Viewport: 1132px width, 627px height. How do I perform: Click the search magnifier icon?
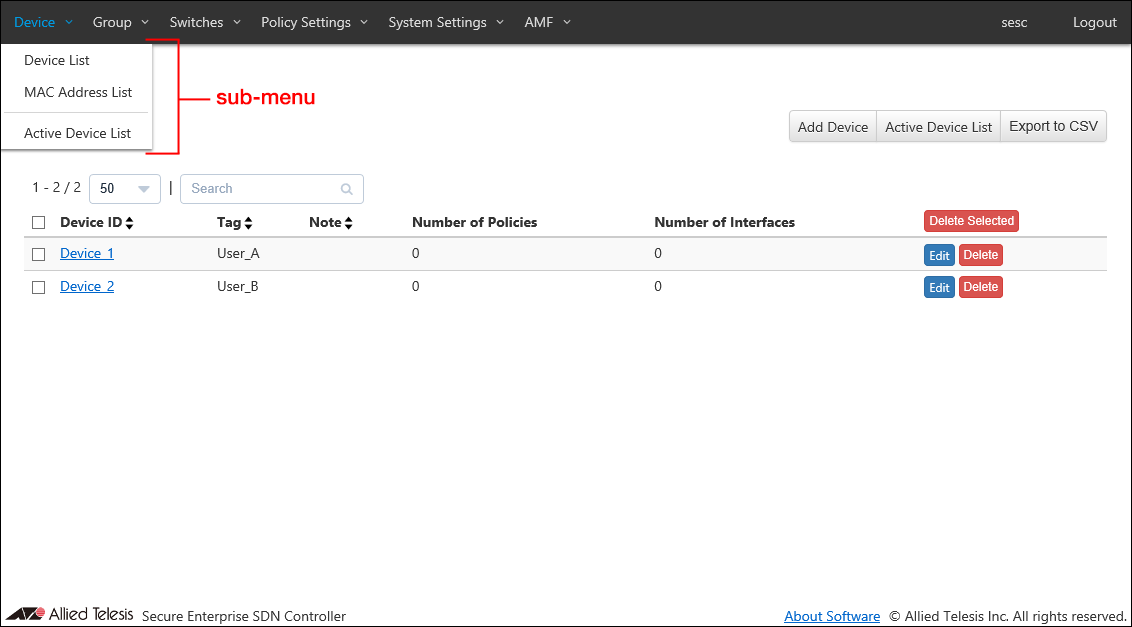point(346,189)
